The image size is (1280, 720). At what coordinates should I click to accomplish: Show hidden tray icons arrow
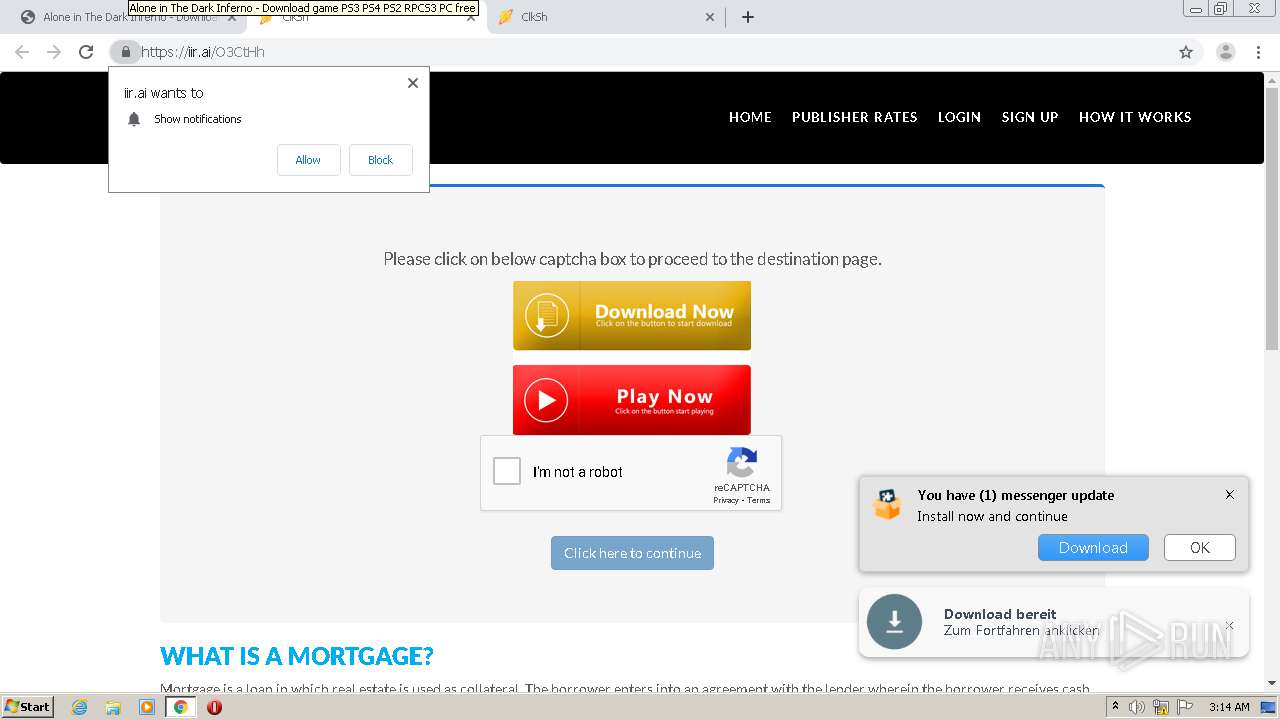[1116, 707]
